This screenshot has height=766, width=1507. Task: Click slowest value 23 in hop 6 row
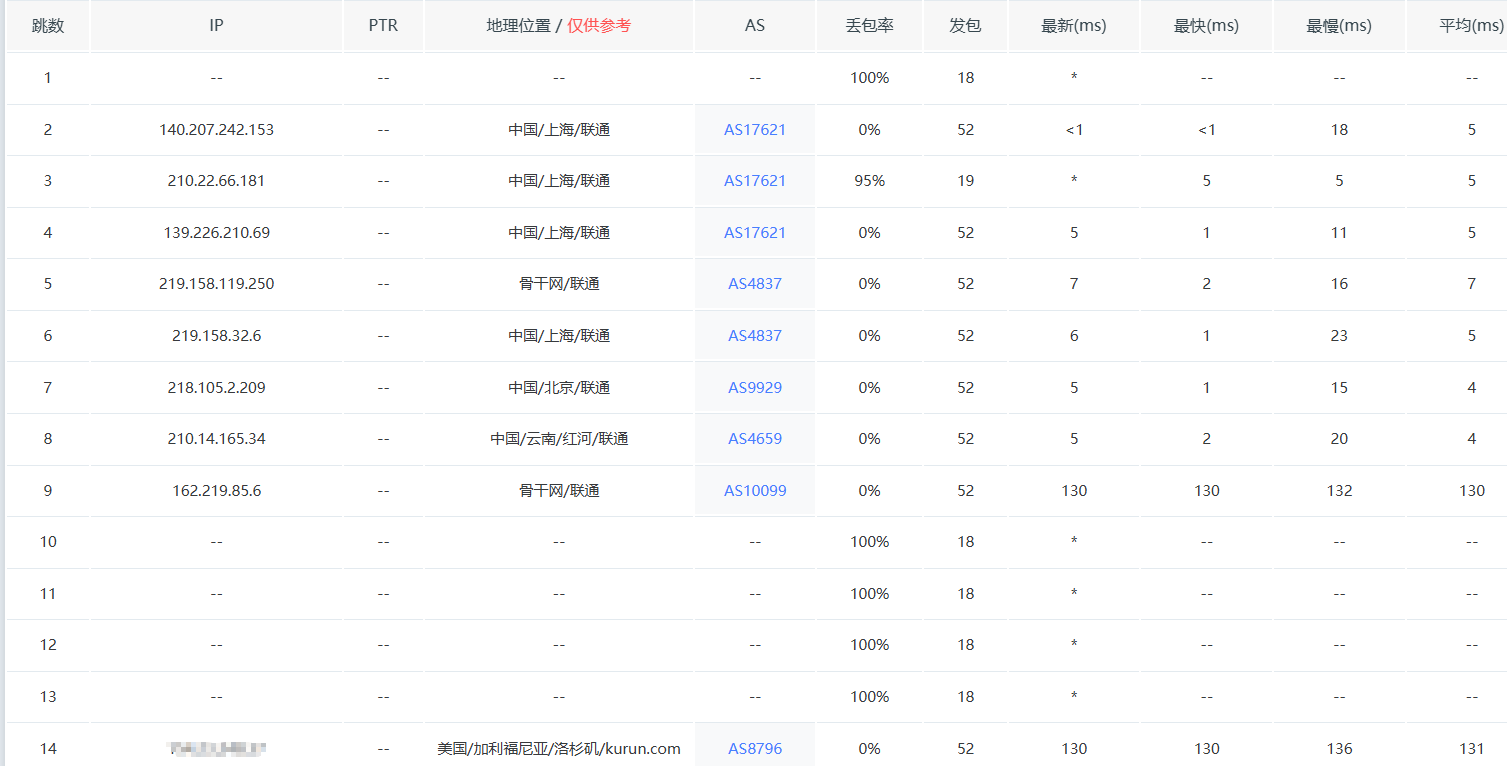click(x=1339, y=336)
